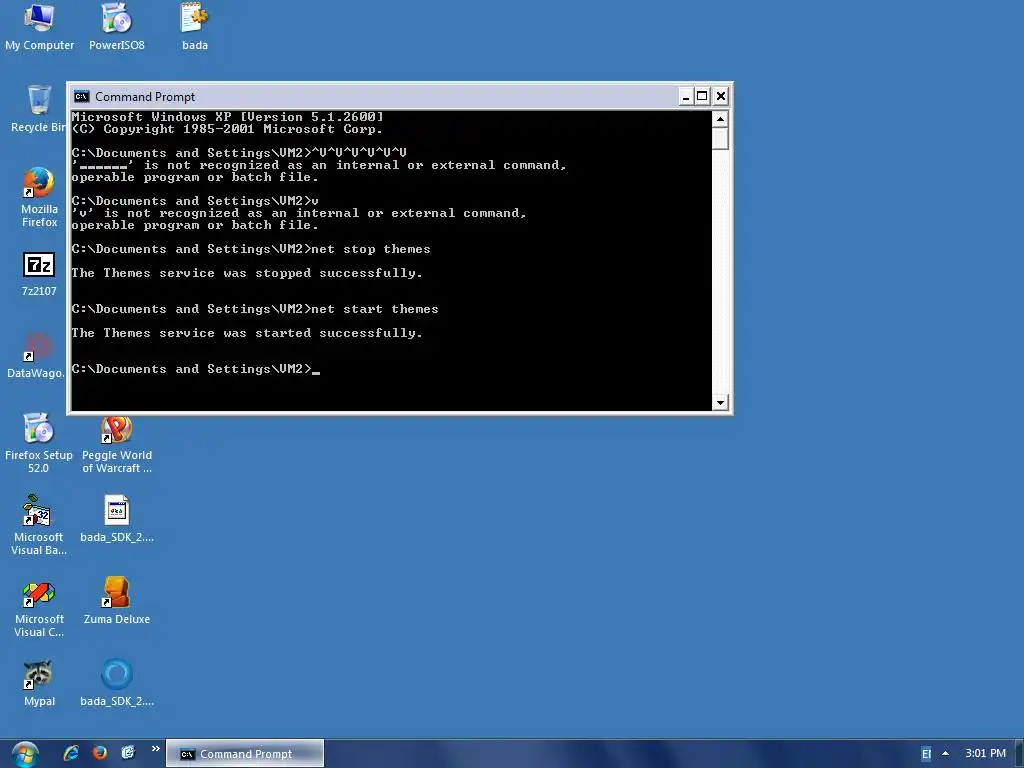
Task: Select the 7z2107 installer icon
Action: (39, 274)
